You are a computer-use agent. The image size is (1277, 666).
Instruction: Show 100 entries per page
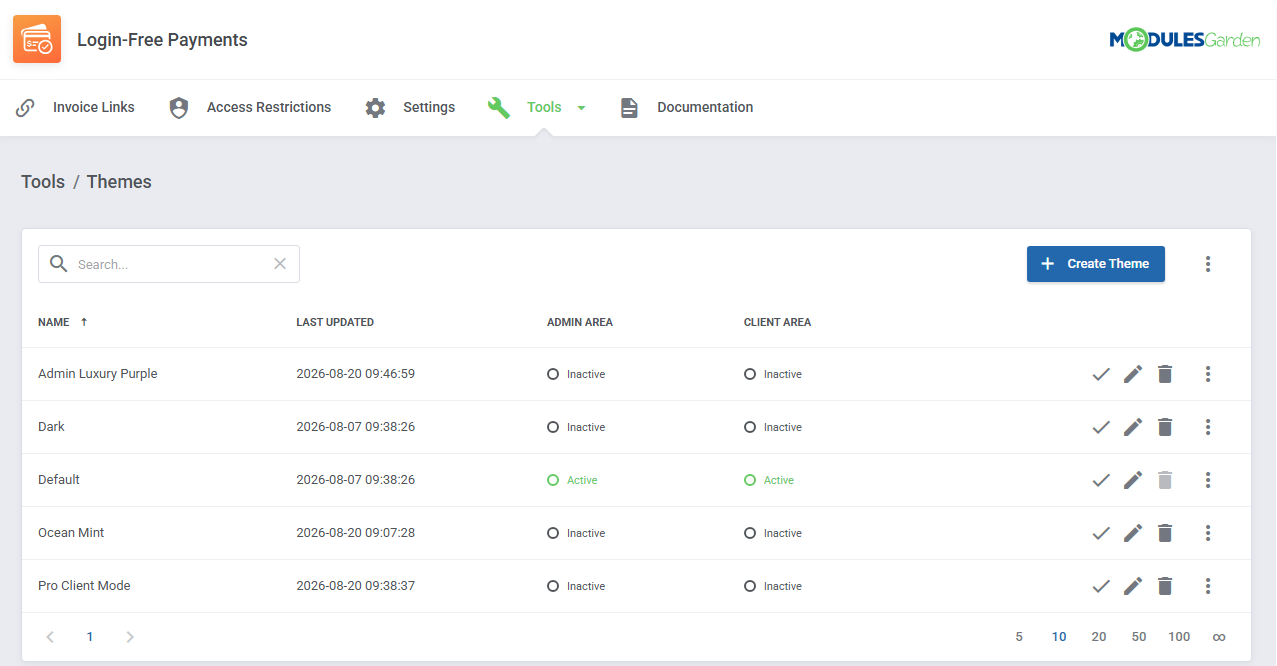point(1179,637)
